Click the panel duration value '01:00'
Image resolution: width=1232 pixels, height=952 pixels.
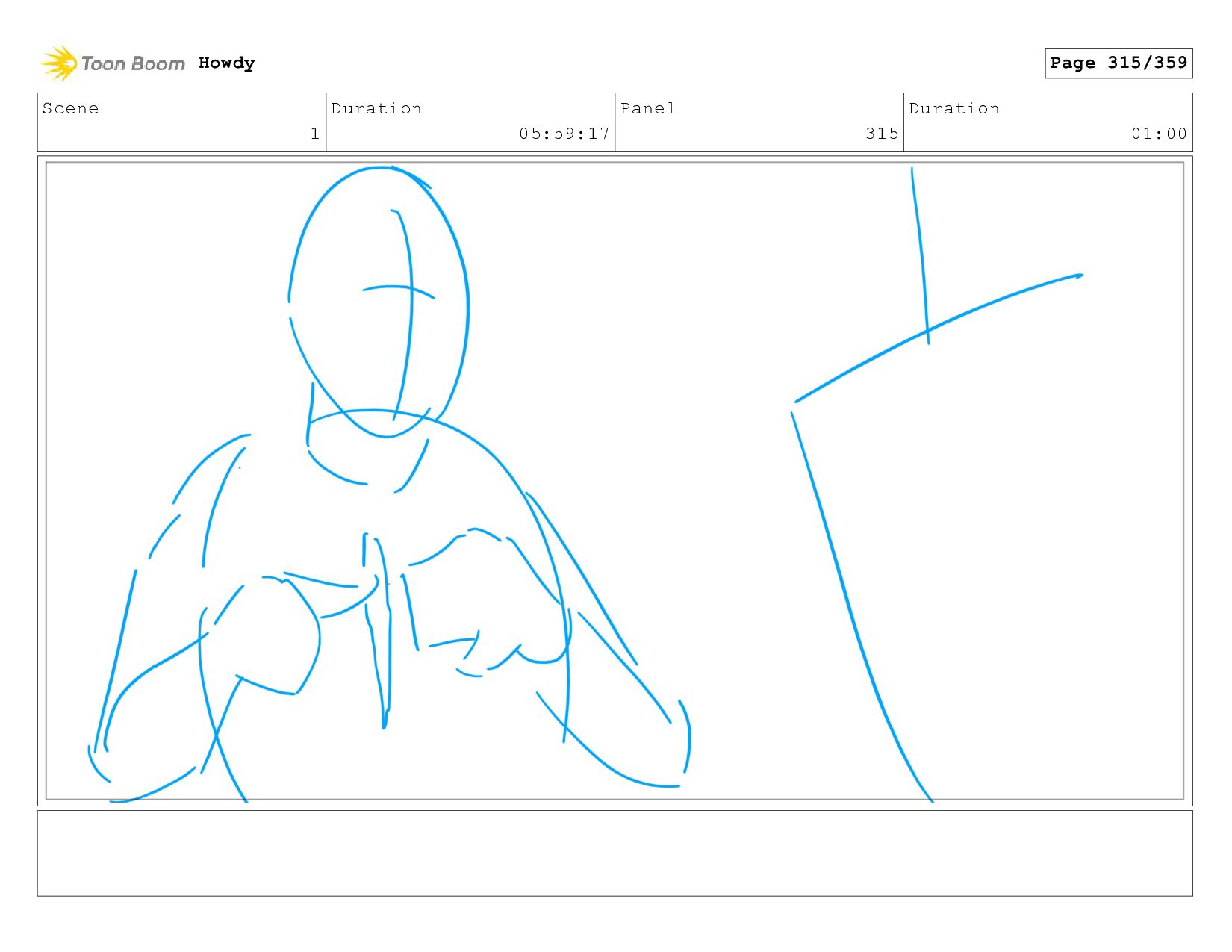tap(1159, 134)
